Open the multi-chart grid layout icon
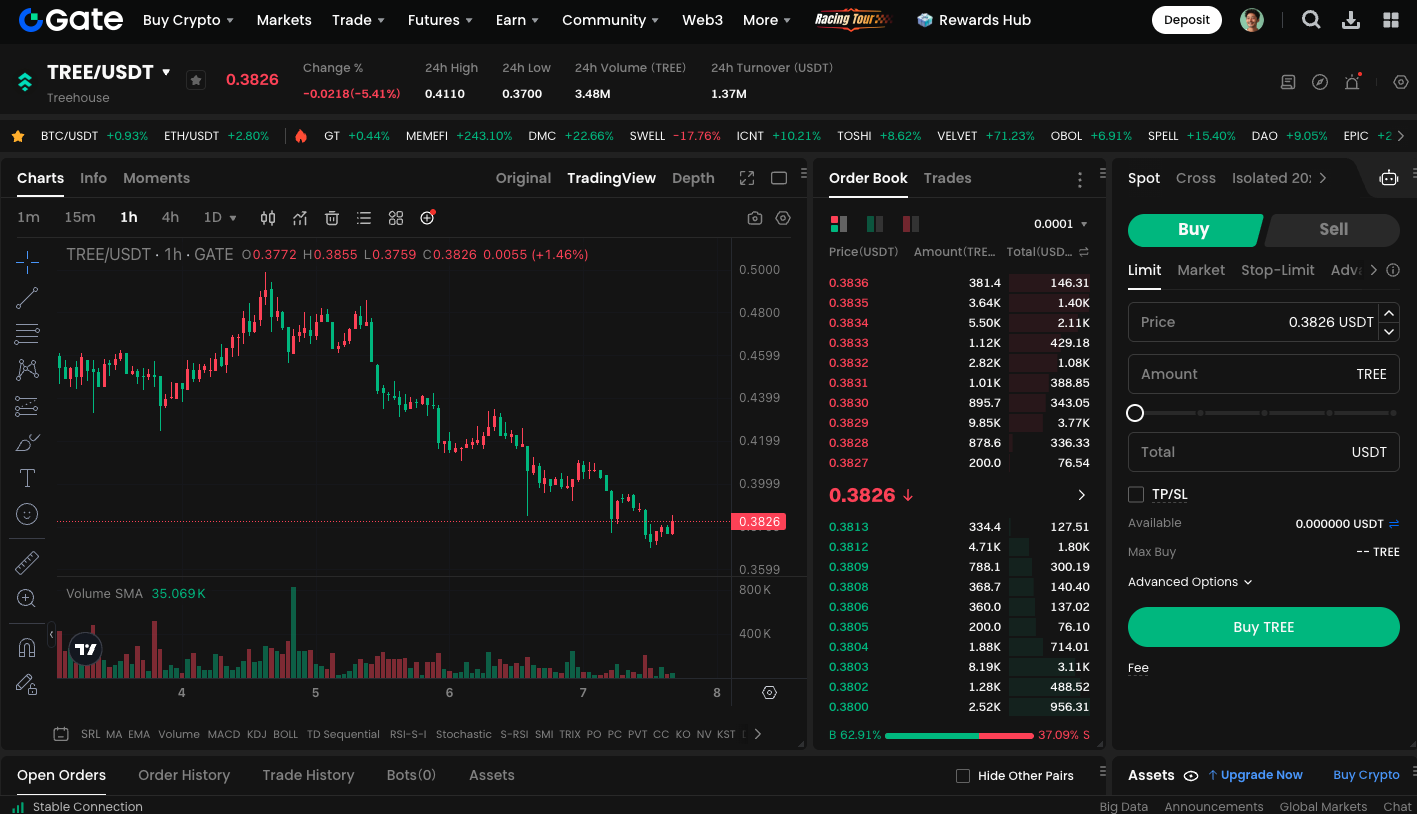Viewport: 1417px width, 814px height. tap(396, 218)
